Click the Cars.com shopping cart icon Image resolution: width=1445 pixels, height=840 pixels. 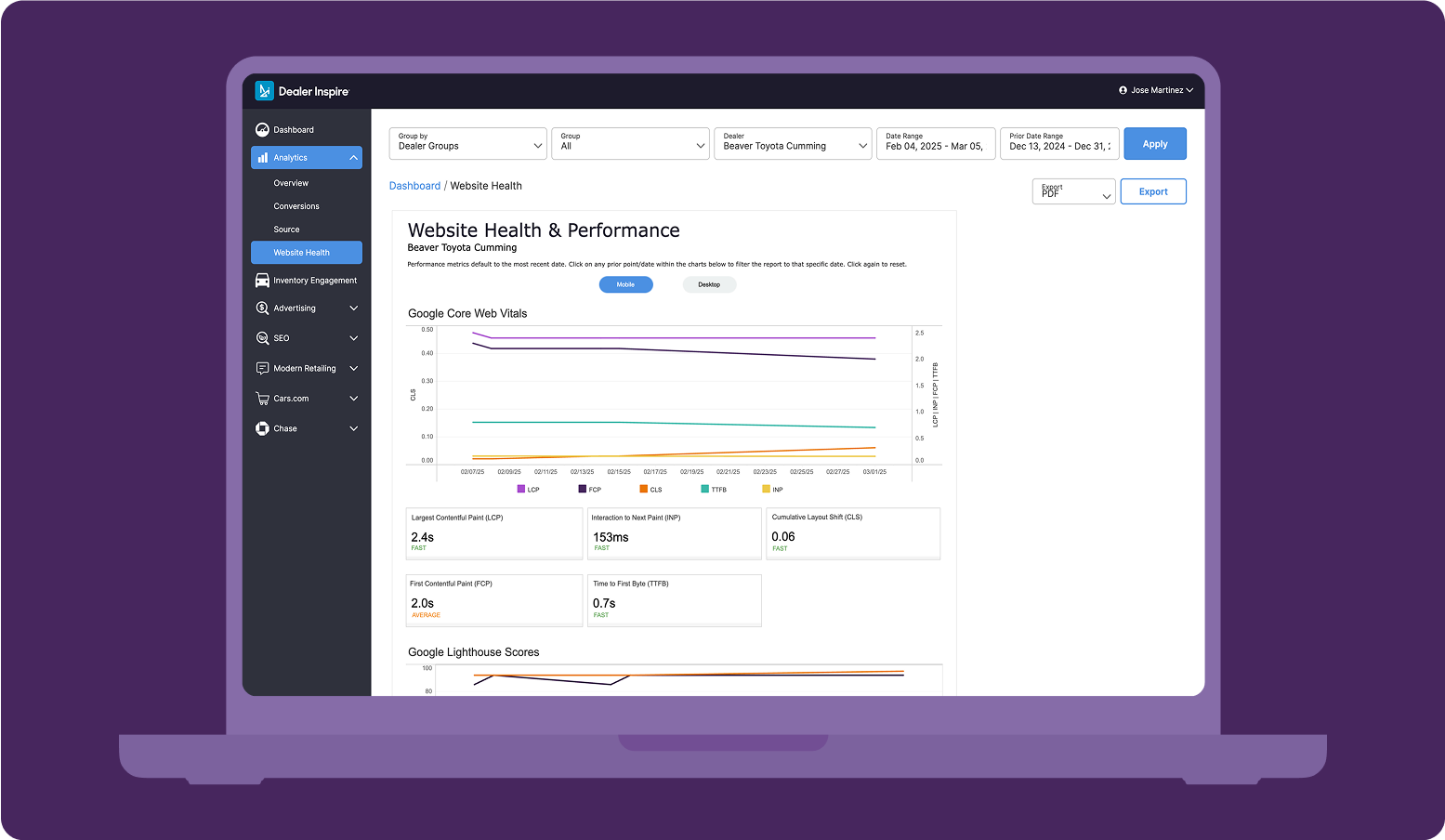click(262, 399)
